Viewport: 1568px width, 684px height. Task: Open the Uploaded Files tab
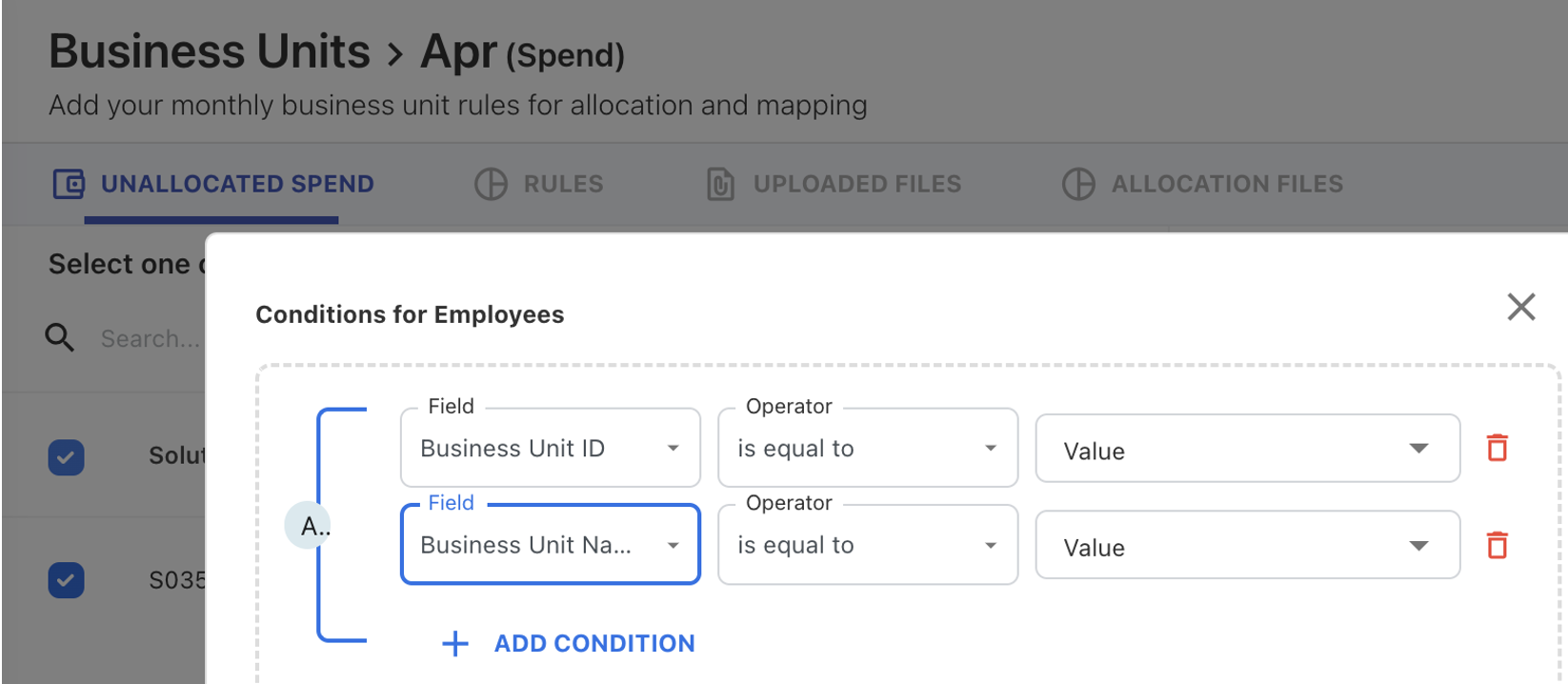[856, 184]
